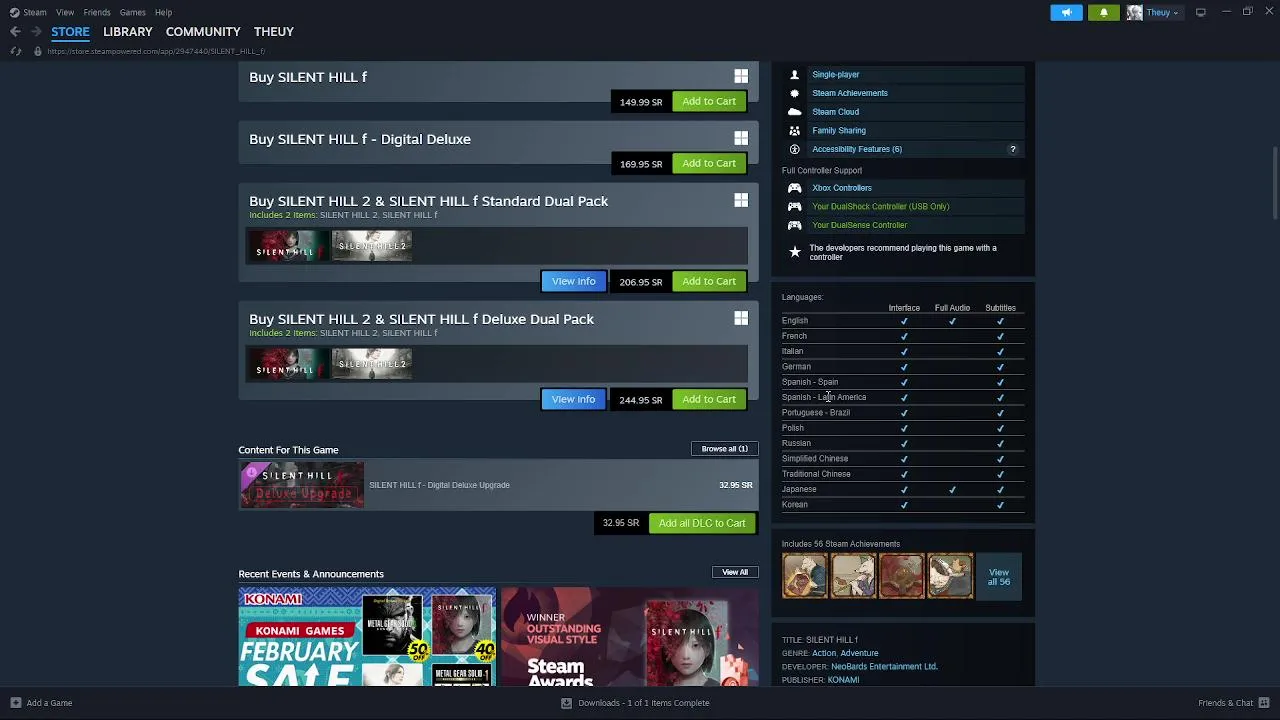Open the View menu
This screenshot has height=720, width=1280.
(65, 12)
